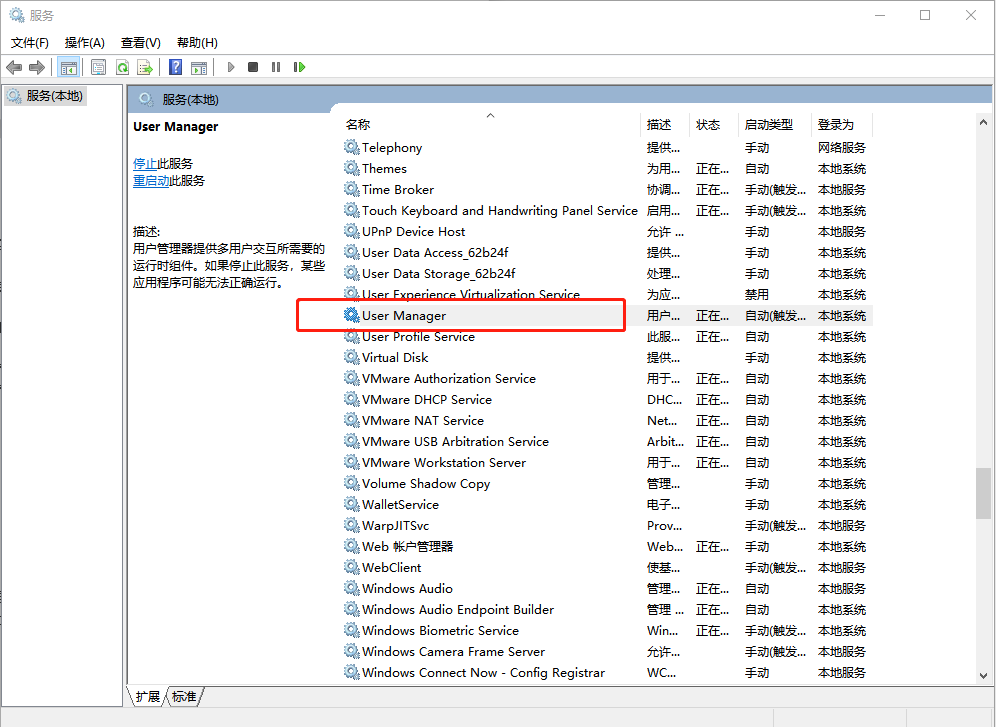The height and width of the screenshot is (727, 996).
Task: Open the 操作(A) menu
Action: 84,42
